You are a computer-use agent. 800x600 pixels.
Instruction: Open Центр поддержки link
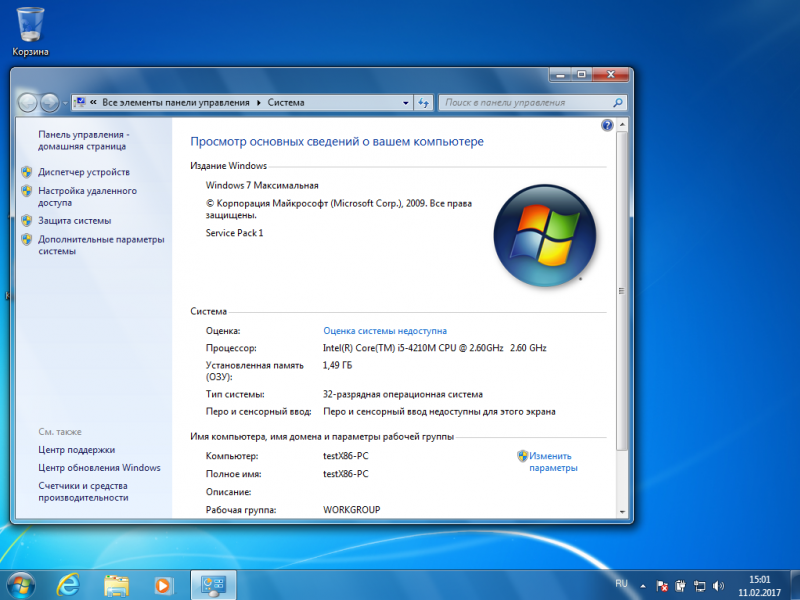point(77,449)
